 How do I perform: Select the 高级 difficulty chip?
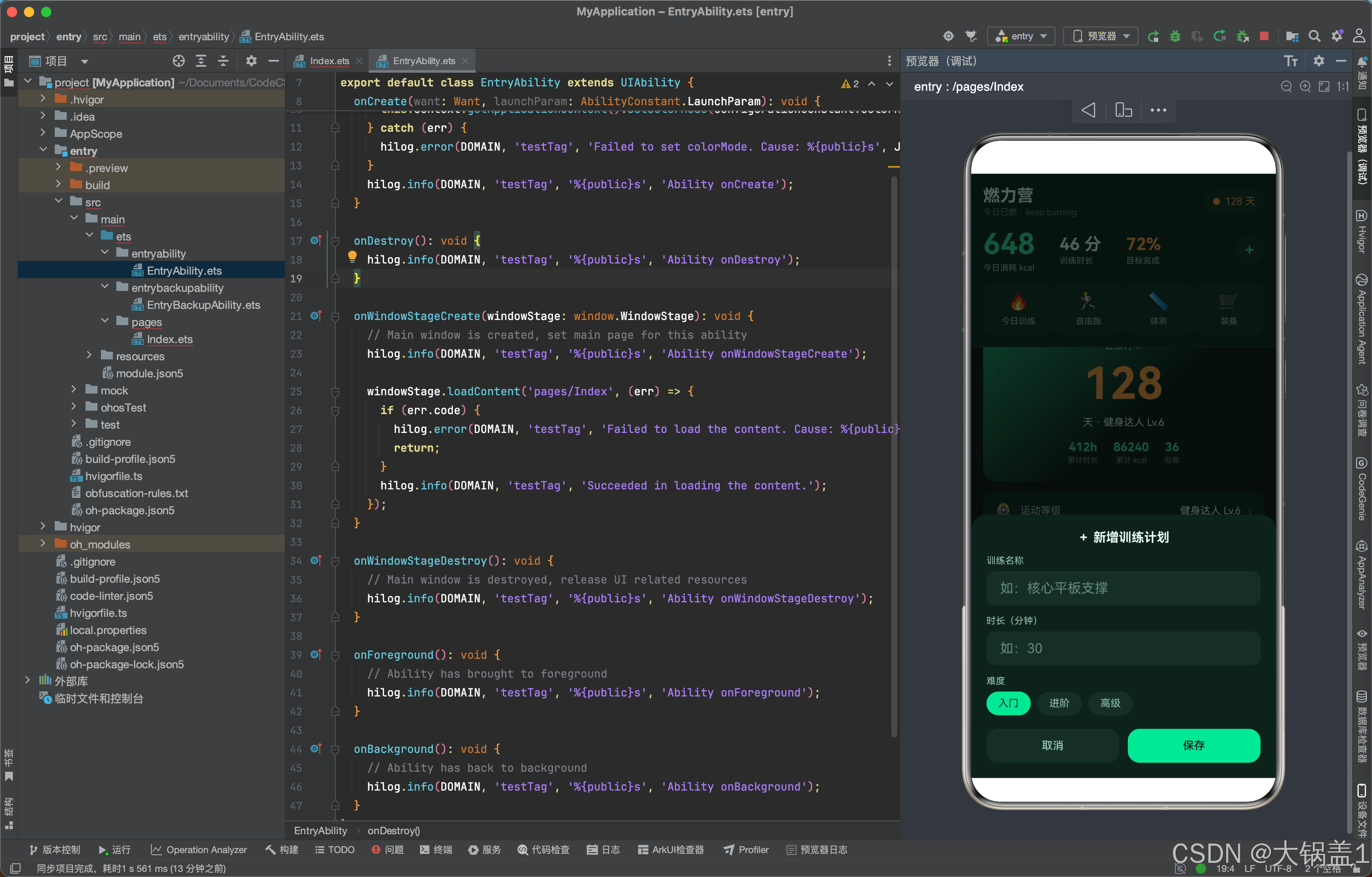1110,703
